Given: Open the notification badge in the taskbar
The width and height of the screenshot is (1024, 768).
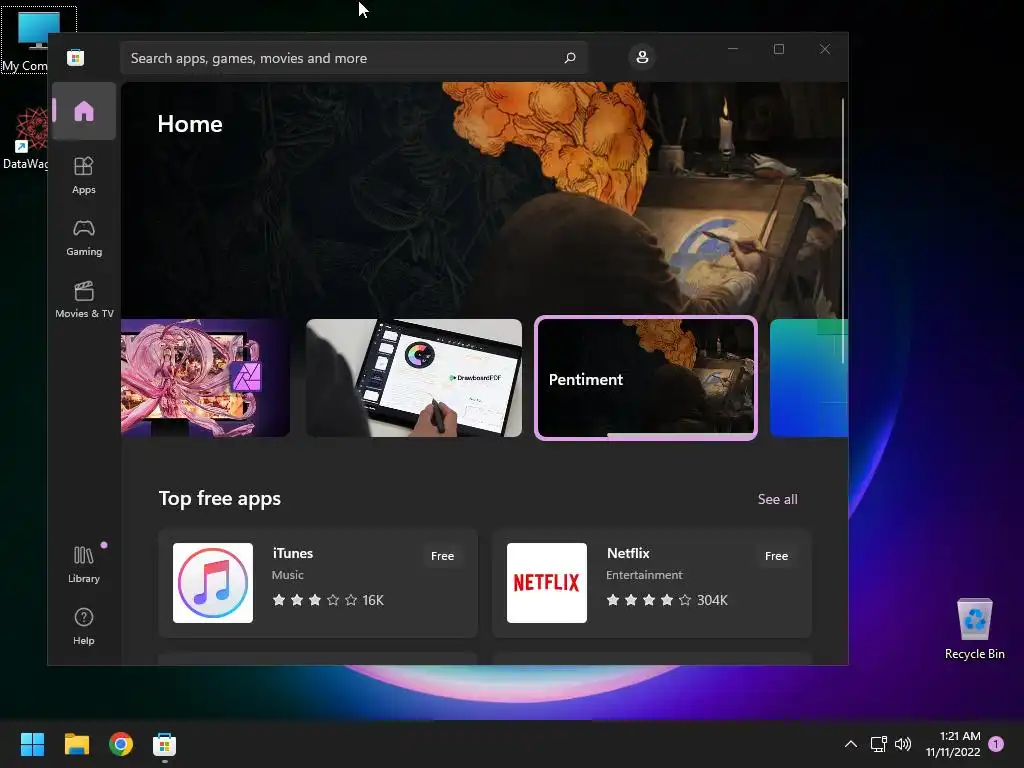Looking at the screenshot, I should click(996, 743).
